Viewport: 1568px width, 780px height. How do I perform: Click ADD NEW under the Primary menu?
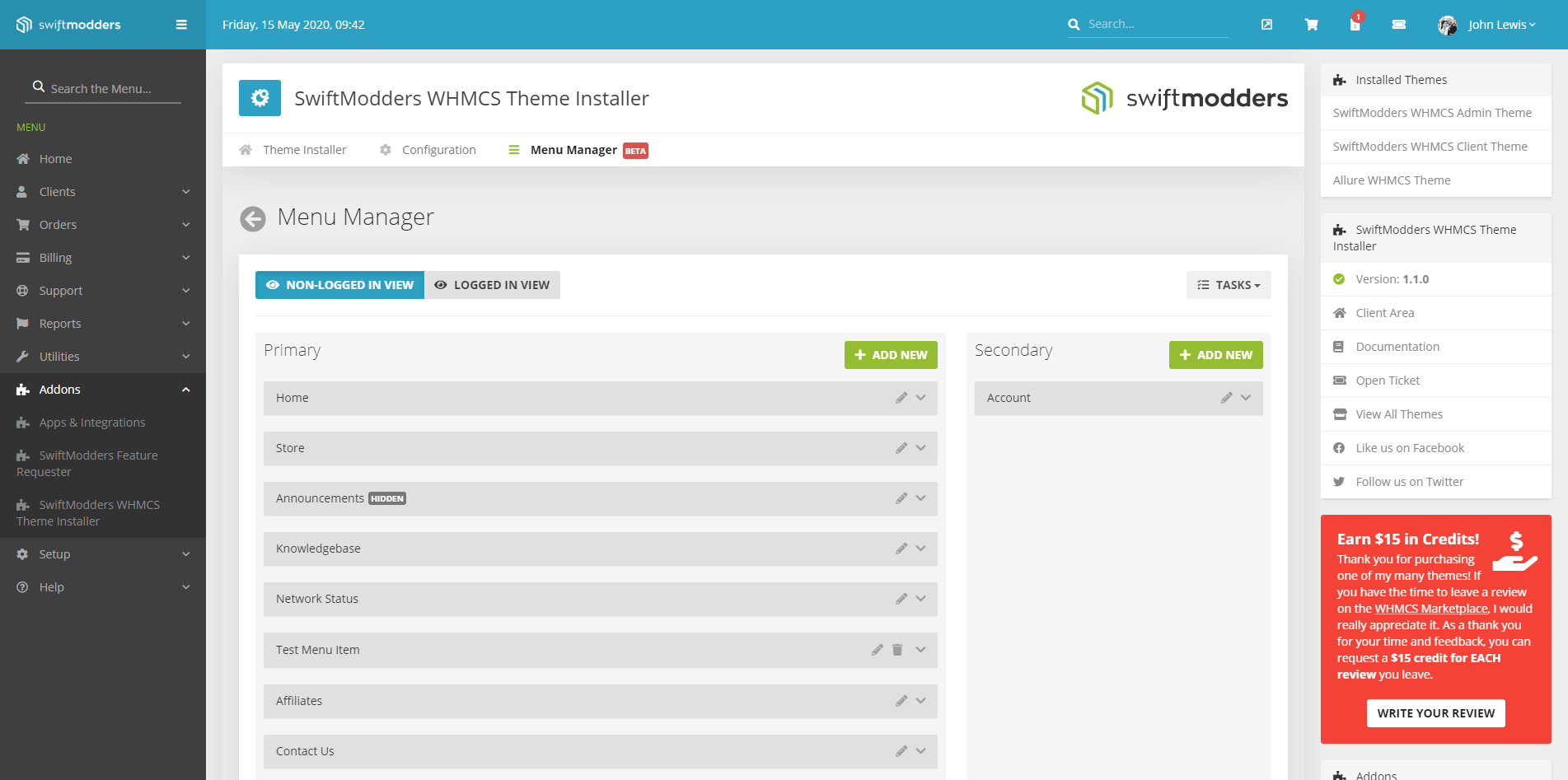[x=891, y=354]
